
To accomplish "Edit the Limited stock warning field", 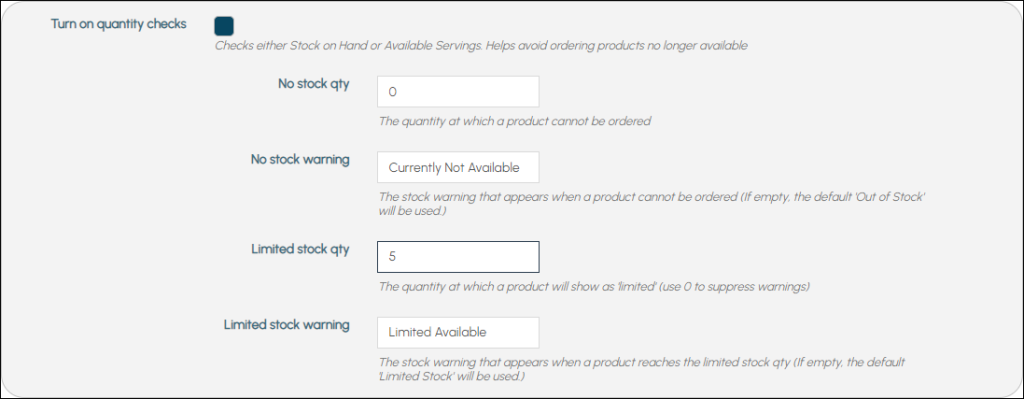I will point(458,332).
